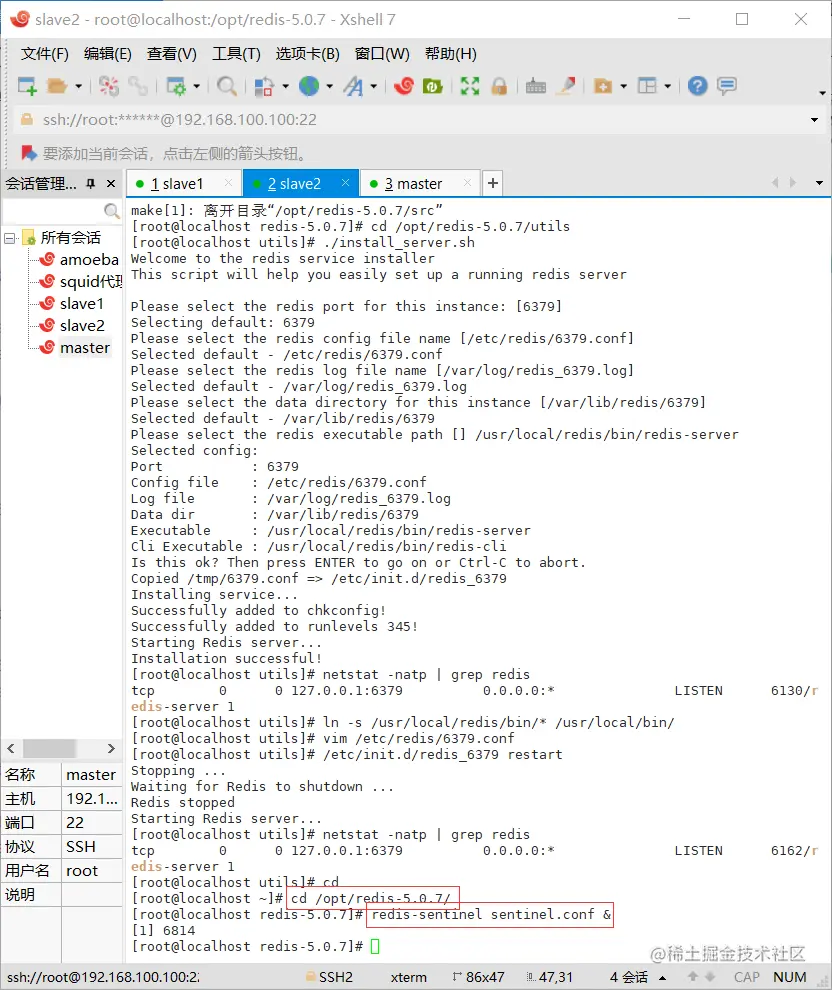Click the reconnect toolbar icon

click(109, 85)
